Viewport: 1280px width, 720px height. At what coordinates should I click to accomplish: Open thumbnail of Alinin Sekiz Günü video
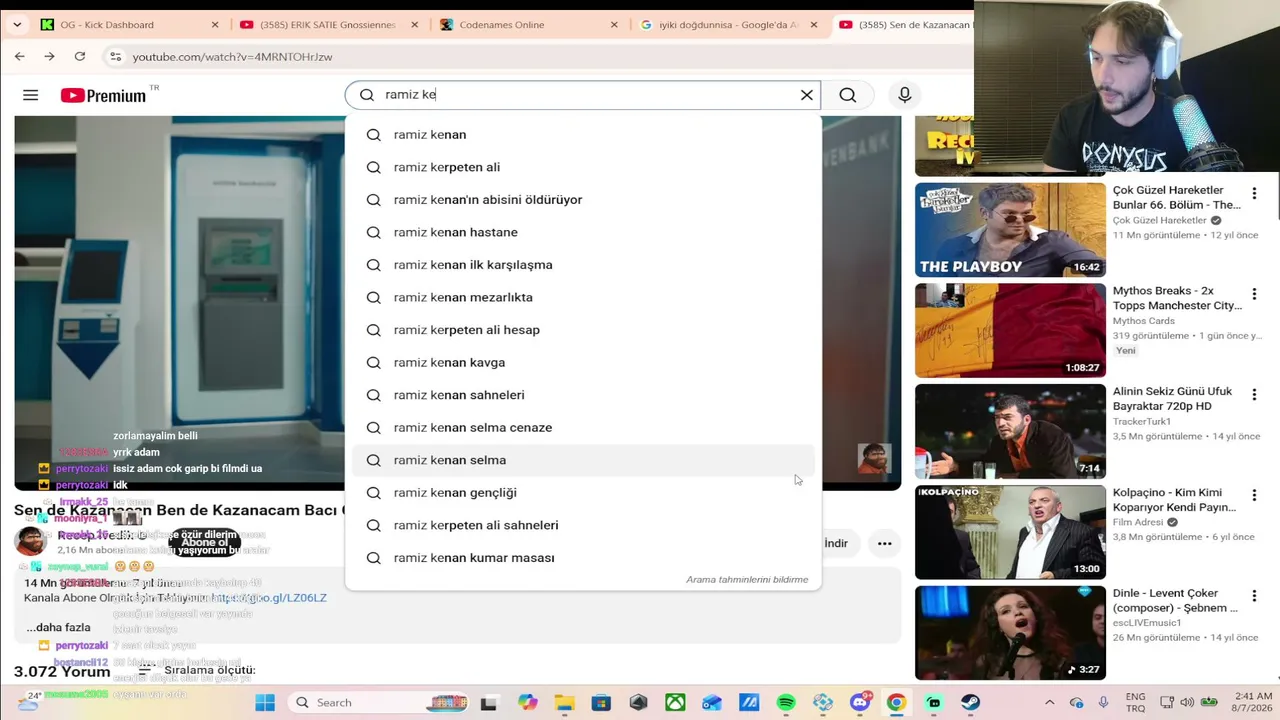pos(1010,431)
